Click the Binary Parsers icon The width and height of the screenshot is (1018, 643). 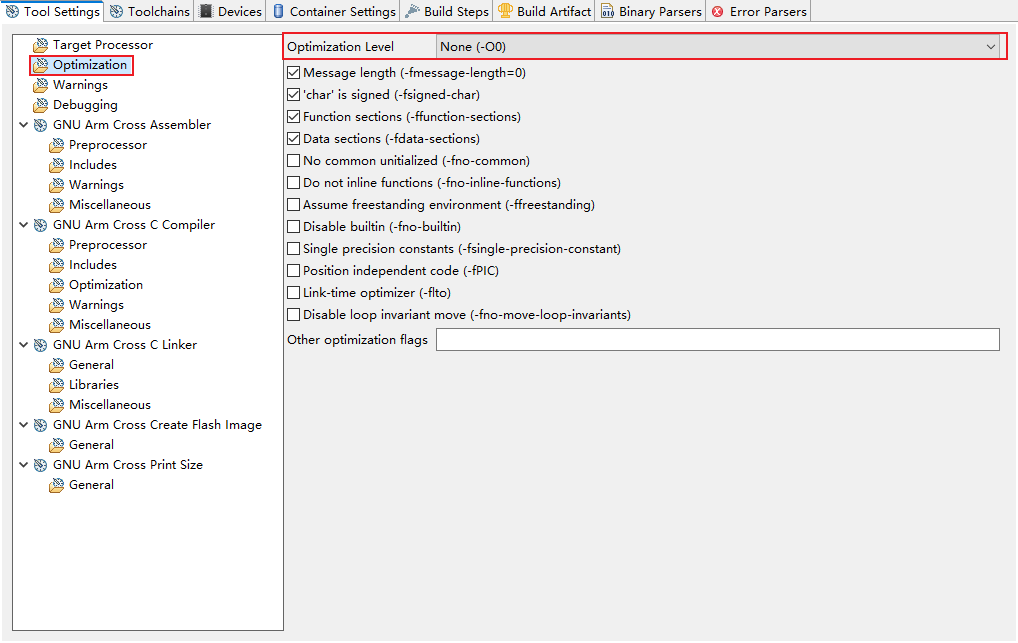click(x=607, y=12)
